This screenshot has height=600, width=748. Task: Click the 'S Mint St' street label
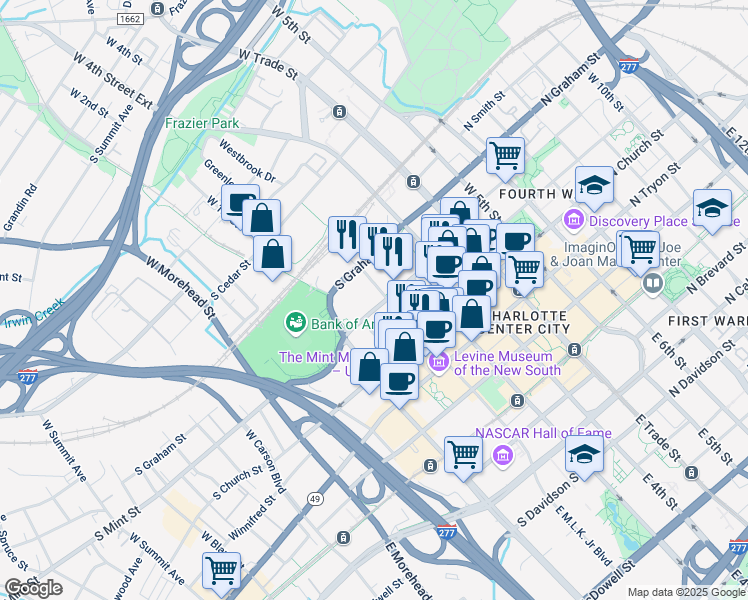tap(117, 524)
